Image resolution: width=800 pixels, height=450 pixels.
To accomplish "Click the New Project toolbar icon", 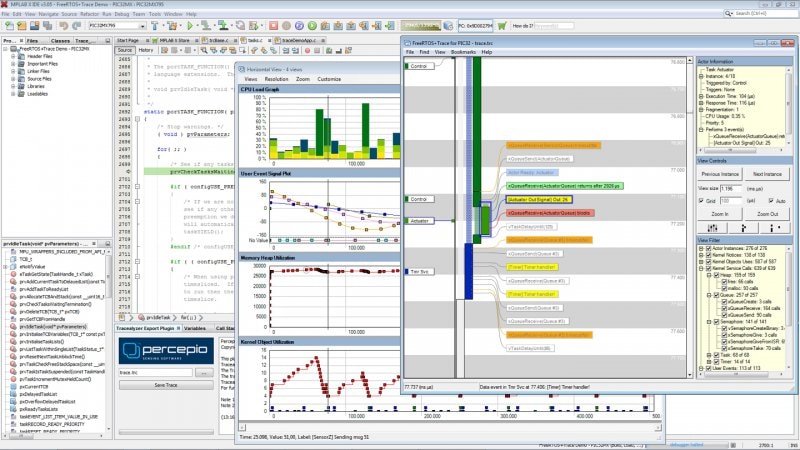I will click(21, 26).
